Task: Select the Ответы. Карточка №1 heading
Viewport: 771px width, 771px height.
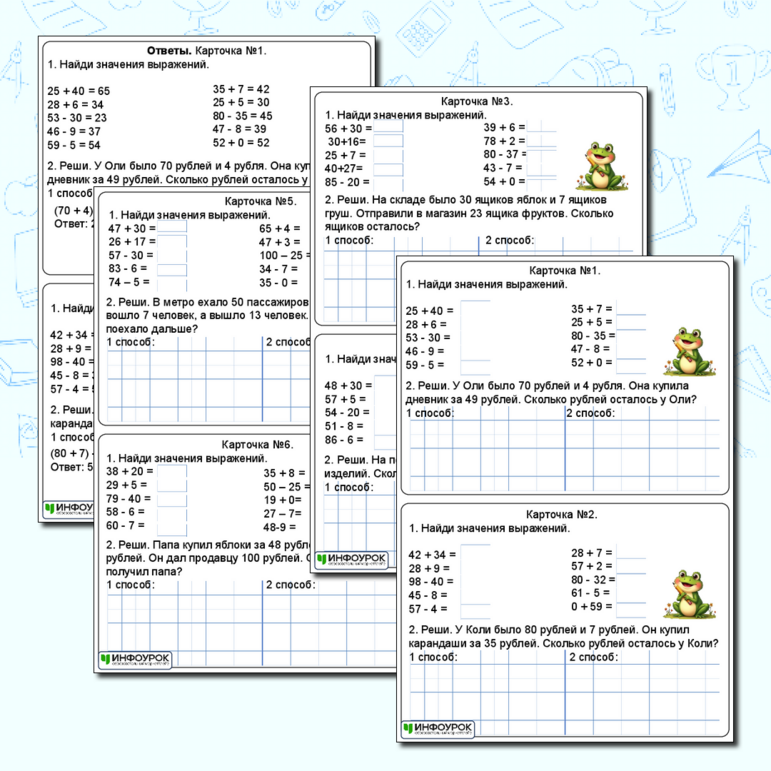Action: pos(206,50)
